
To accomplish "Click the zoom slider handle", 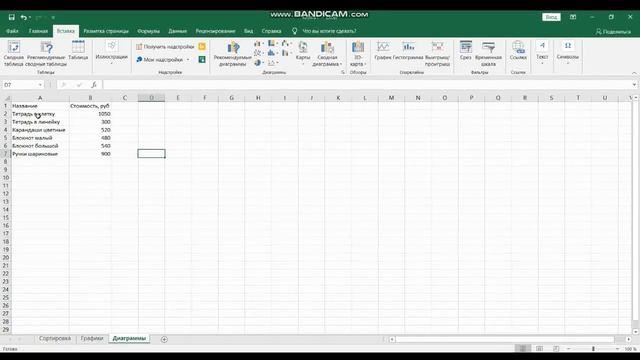I will 593,349.
